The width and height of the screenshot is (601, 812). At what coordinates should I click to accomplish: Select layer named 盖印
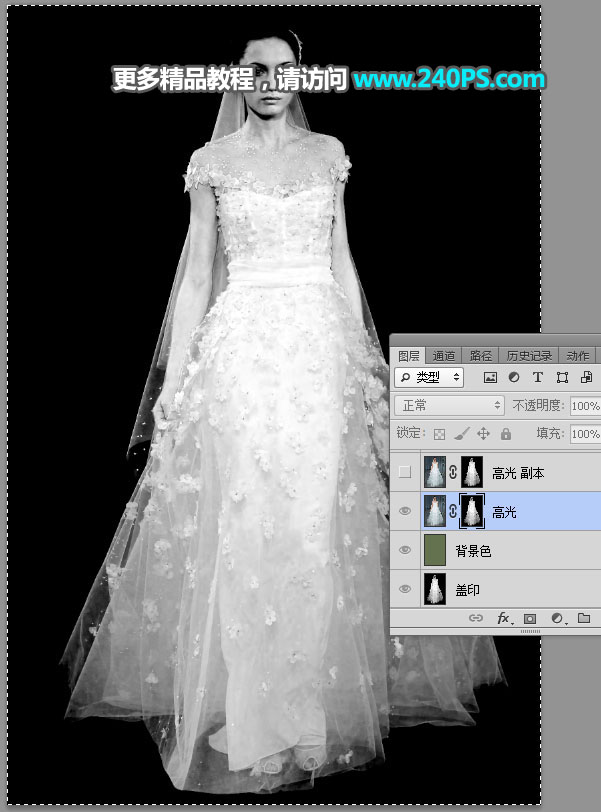click(x=467, y=590)
